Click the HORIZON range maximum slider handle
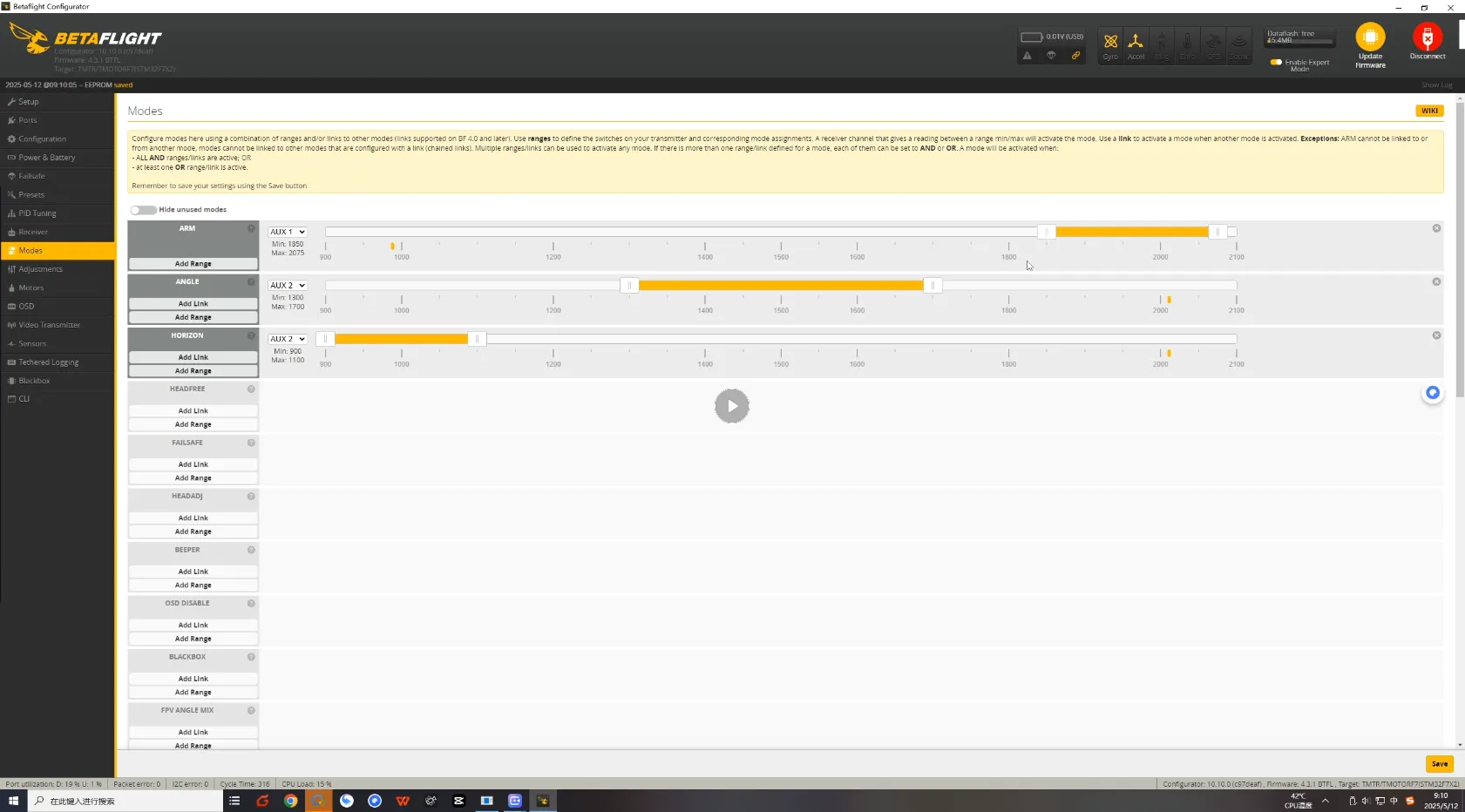 (x=477, y=339)
